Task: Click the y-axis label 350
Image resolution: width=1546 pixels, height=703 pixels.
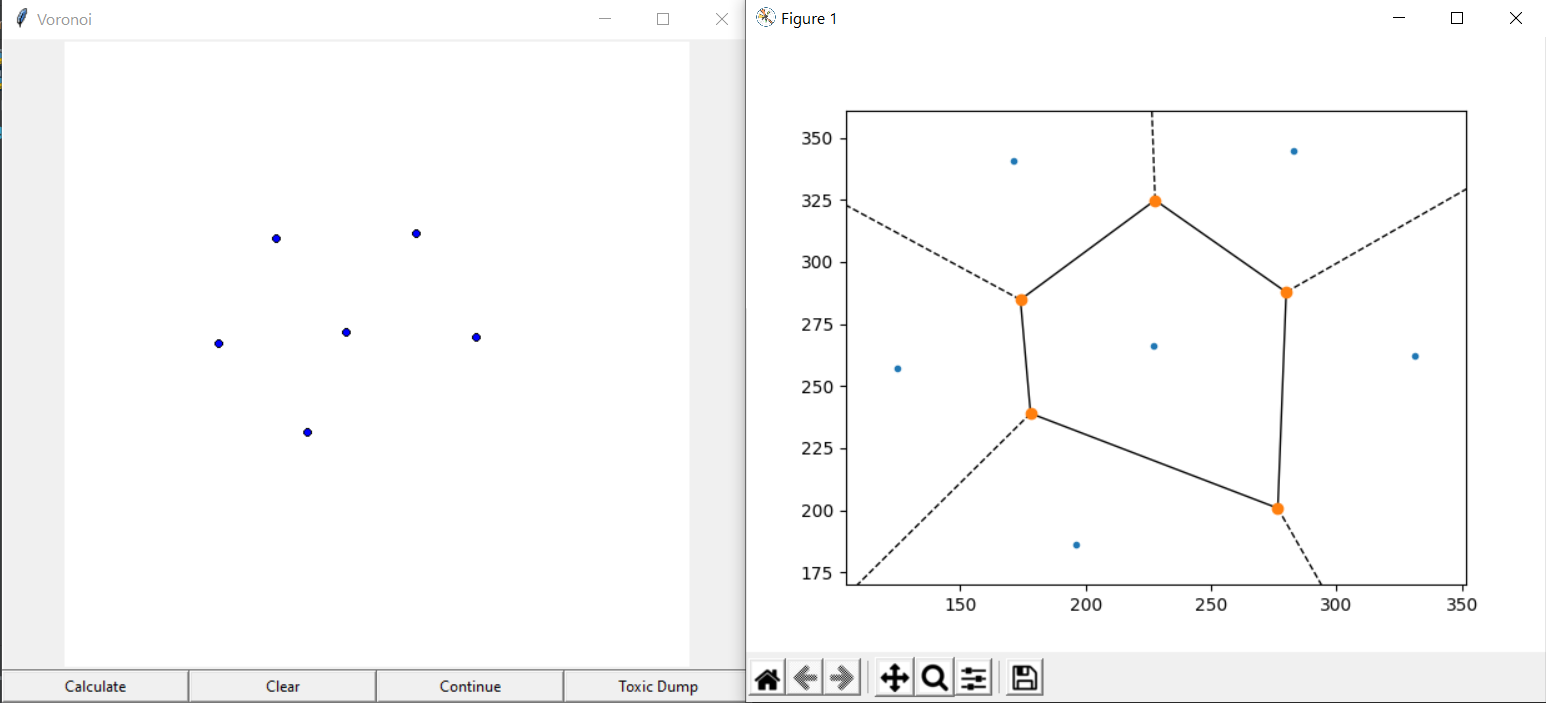Action: (x=817, y=138)
